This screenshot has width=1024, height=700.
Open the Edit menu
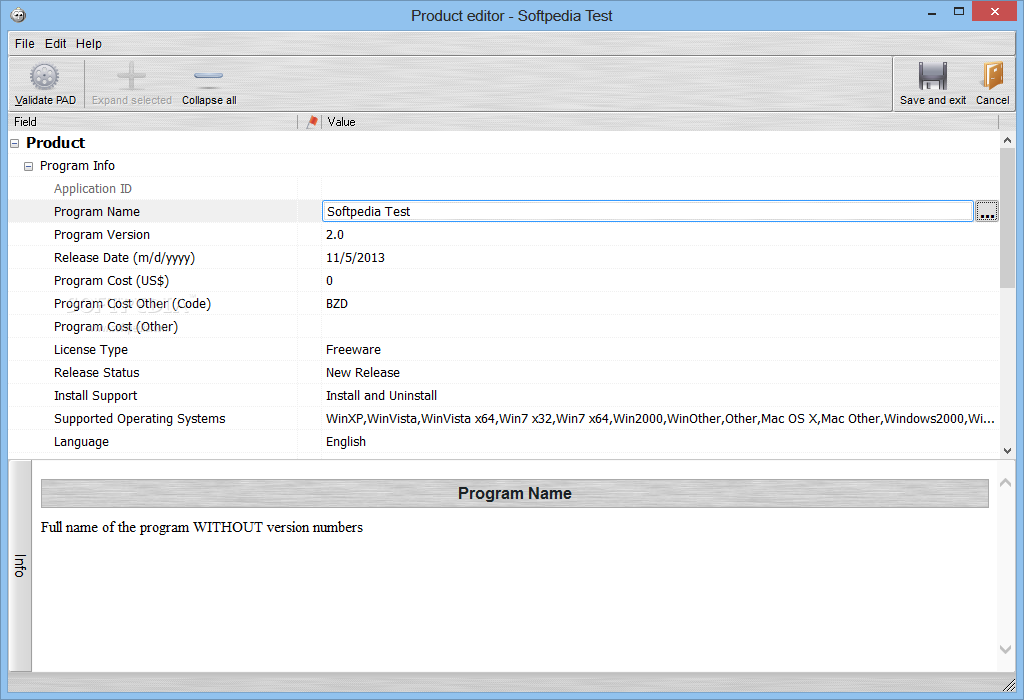point(56,44)
